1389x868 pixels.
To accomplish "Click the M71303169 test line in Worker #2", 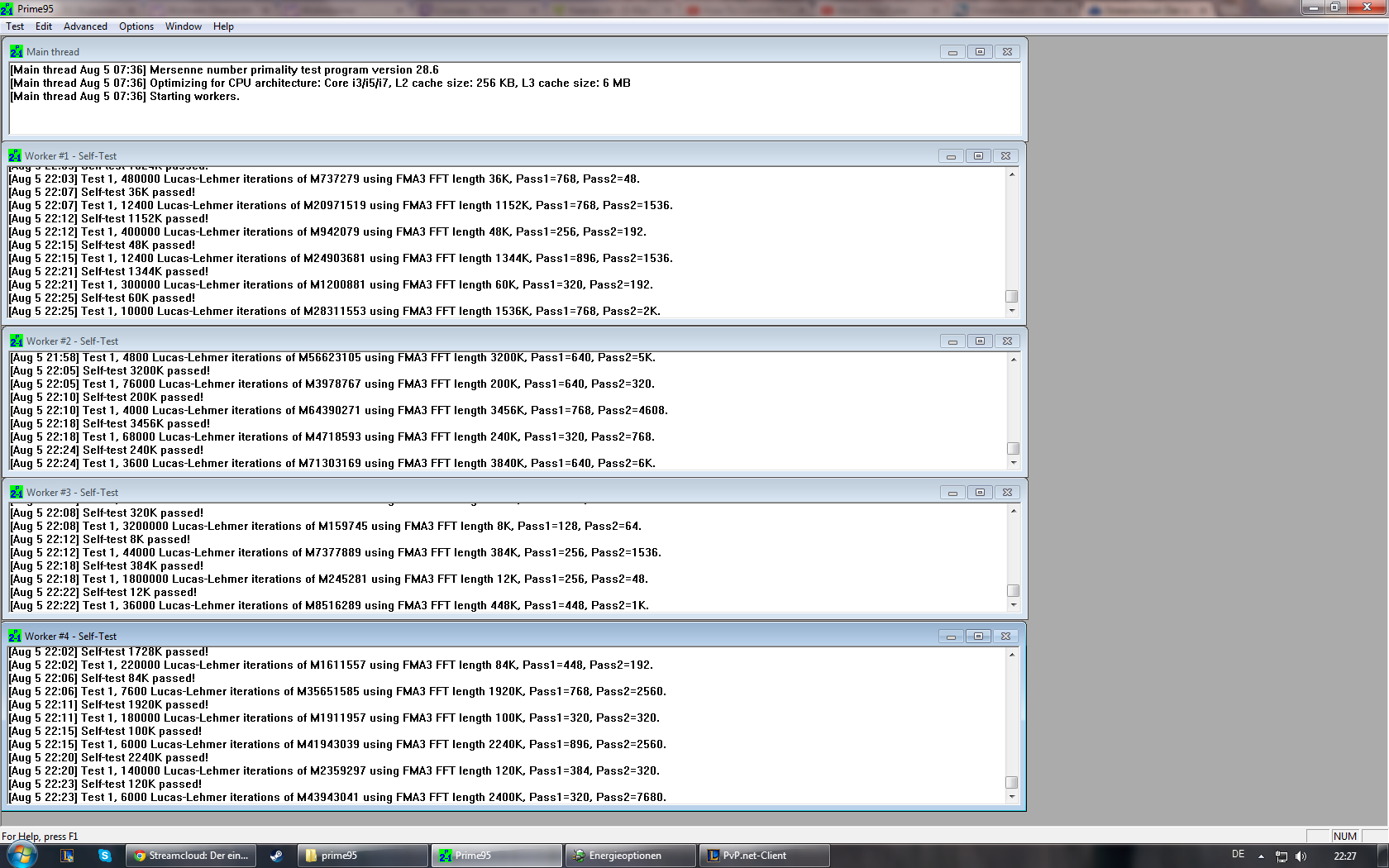I will (x=332, y=464).
